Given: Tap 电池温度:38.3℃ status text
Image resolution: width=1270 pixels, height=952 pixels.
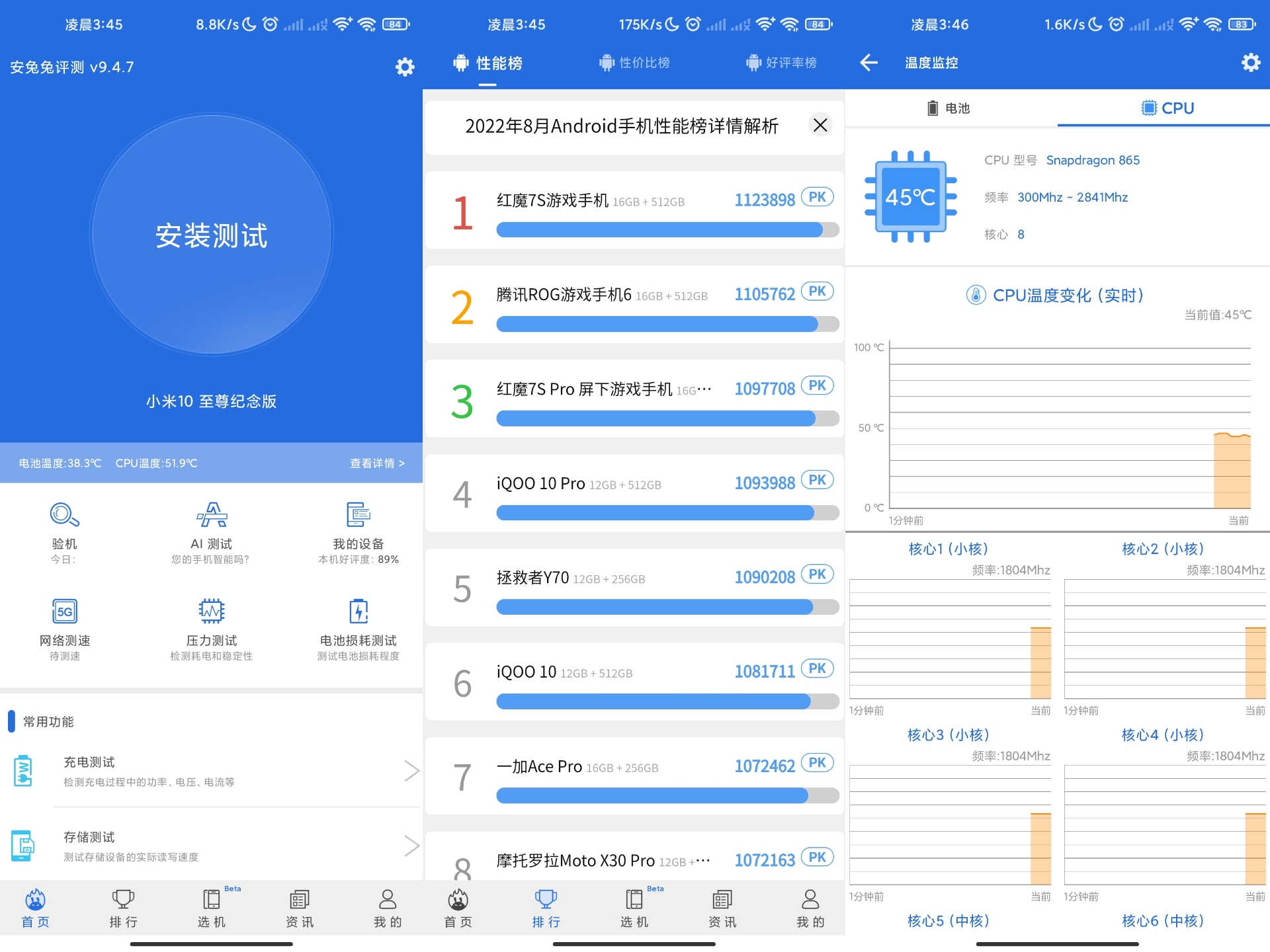Looking at the screenshot, I should (x=60, y=463).
